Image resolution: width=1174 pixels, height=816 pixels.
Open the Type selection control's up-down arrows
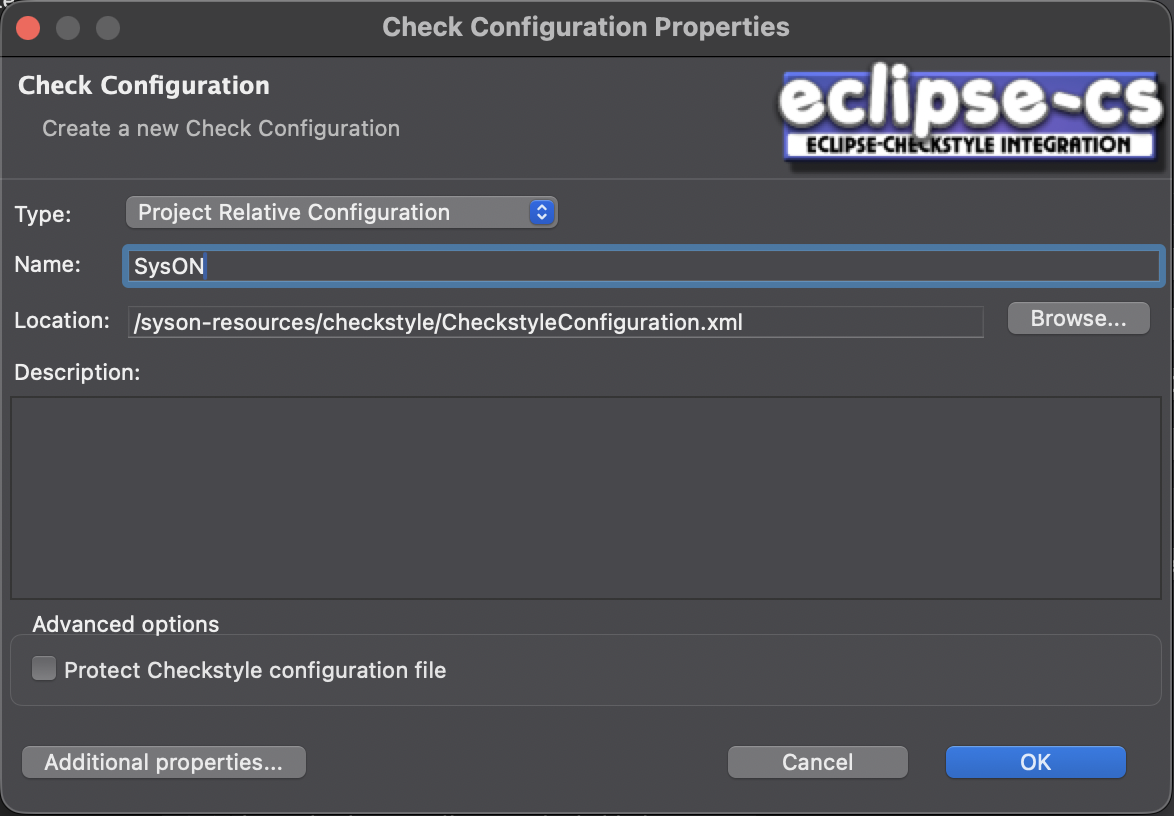[541, 212]
